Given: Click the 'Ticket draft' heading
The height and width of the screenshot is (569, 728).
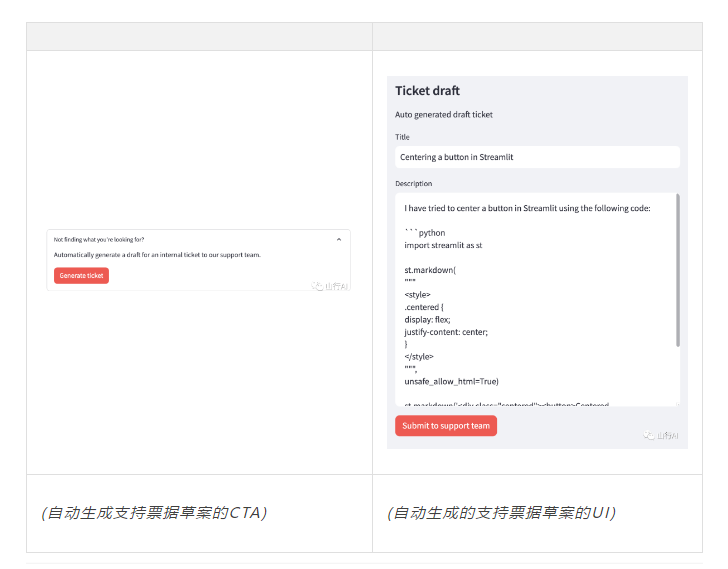Looking at the screenshot, I should (427, 91).
